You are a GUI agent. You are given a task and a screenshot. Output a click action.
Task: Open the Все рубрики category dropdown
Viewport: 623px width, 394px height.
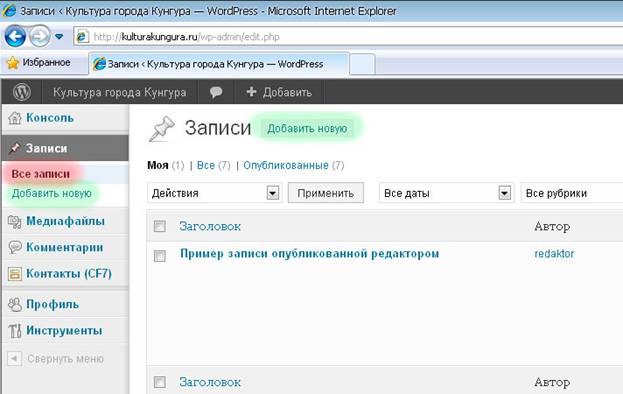click(x=571, y=193)
